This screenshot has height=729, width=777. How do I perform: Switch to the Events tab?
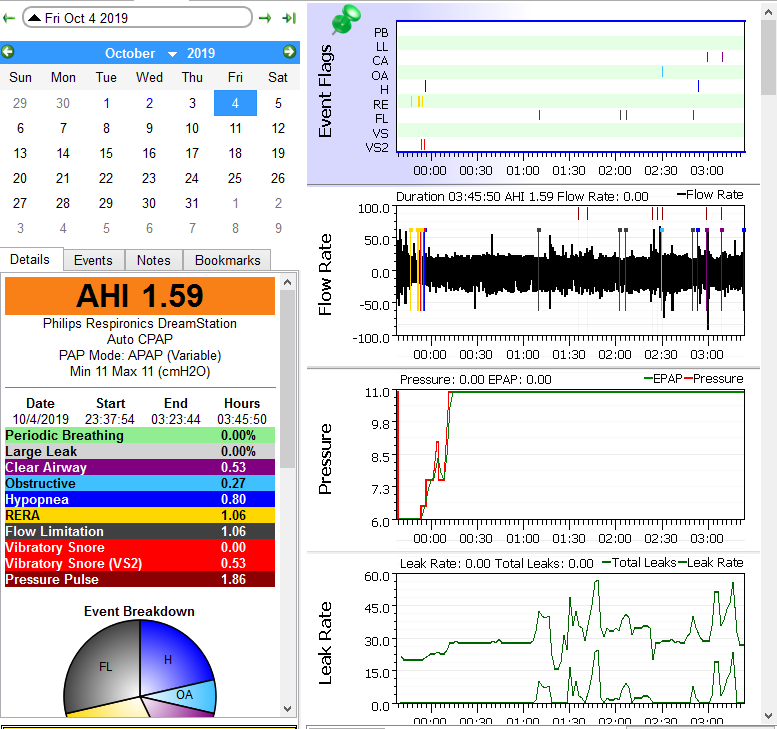93,260
